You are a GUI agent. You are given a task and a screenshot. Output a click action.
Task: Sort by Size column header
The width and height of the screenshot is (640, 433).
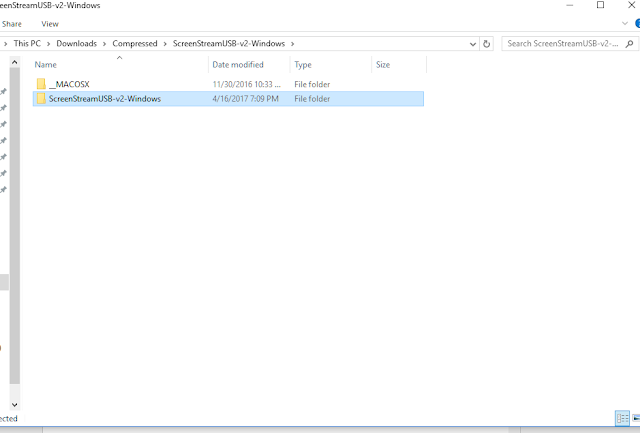(x=383, y=64)
